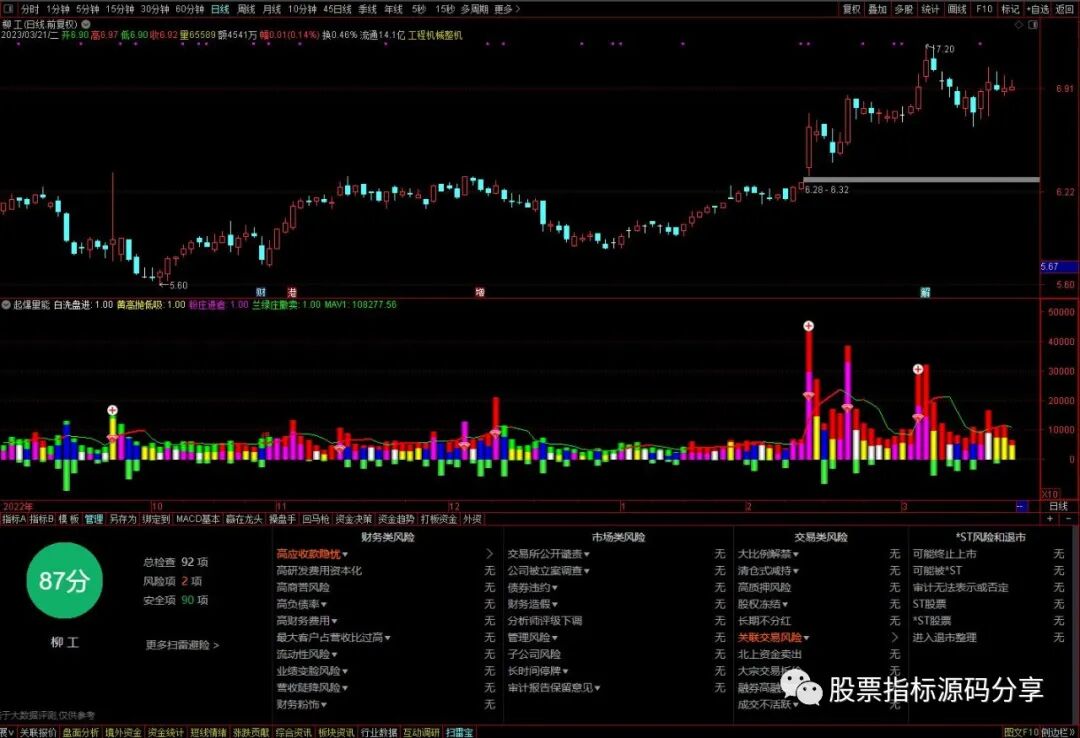Click the zoom-in plus at indicator bar right
Image resolution: width=1080 pixels, height=738 pixels.
[x=1050, y=519]
